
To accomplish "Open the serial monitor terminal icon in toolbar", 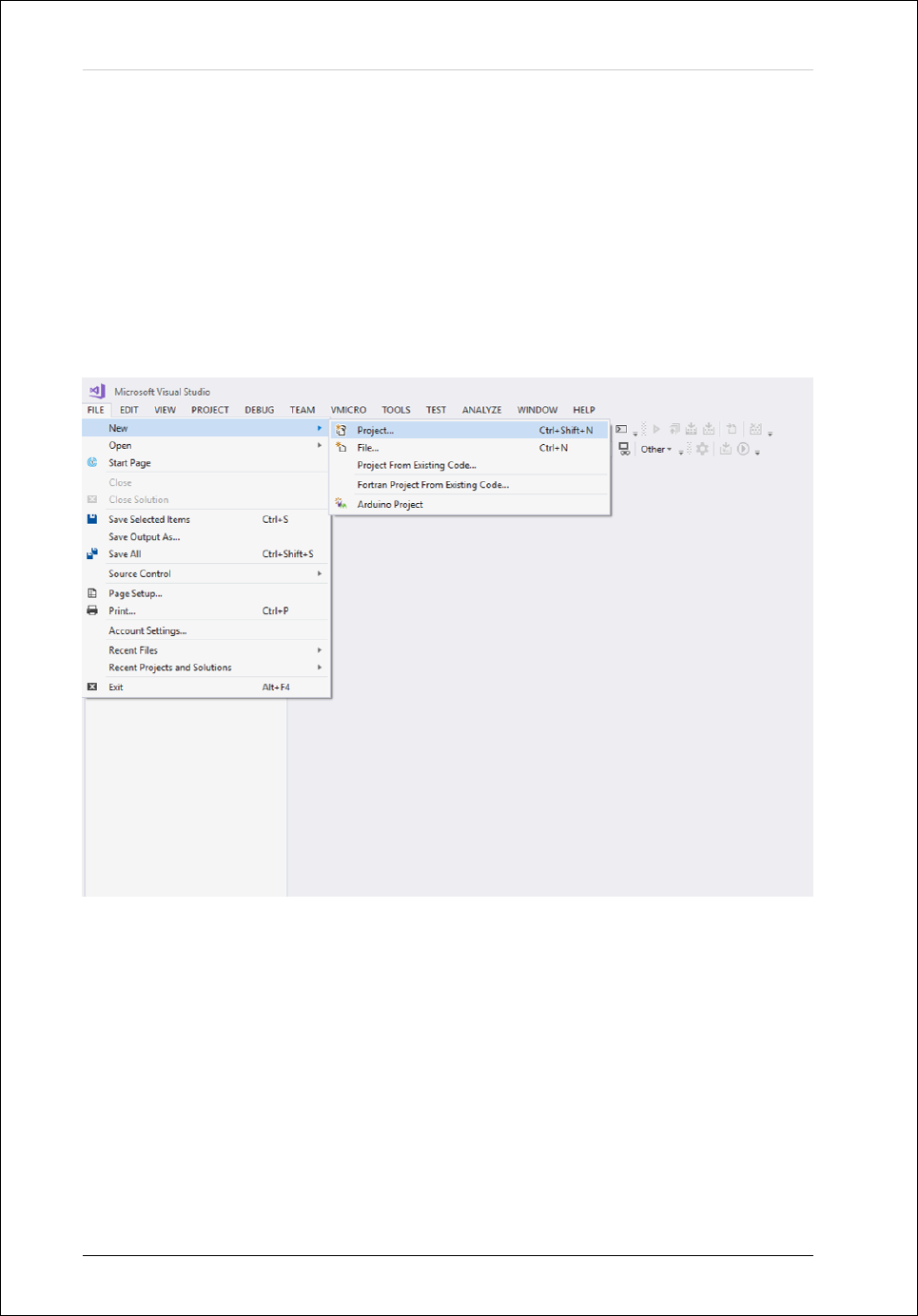I will [x=621, y=429].
